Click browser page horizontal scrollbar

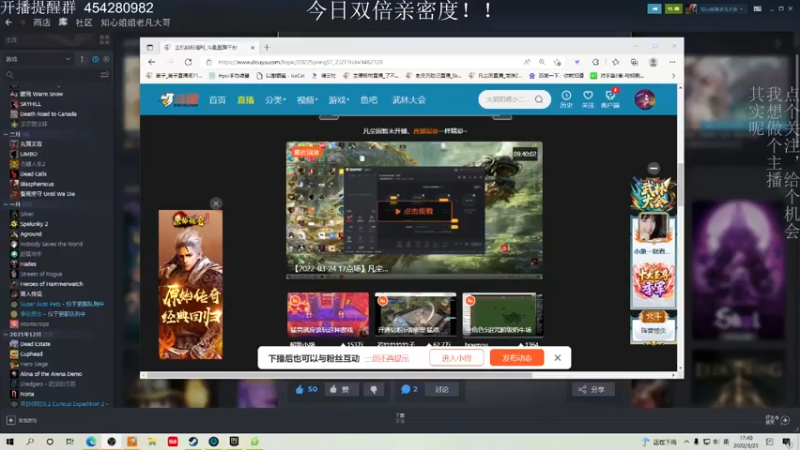coord(339,375)
